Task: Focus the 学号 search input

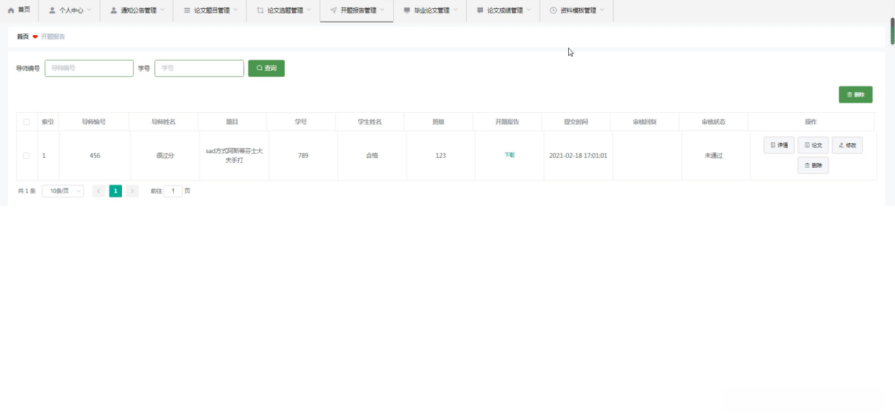Action: (x=199, y=68)
